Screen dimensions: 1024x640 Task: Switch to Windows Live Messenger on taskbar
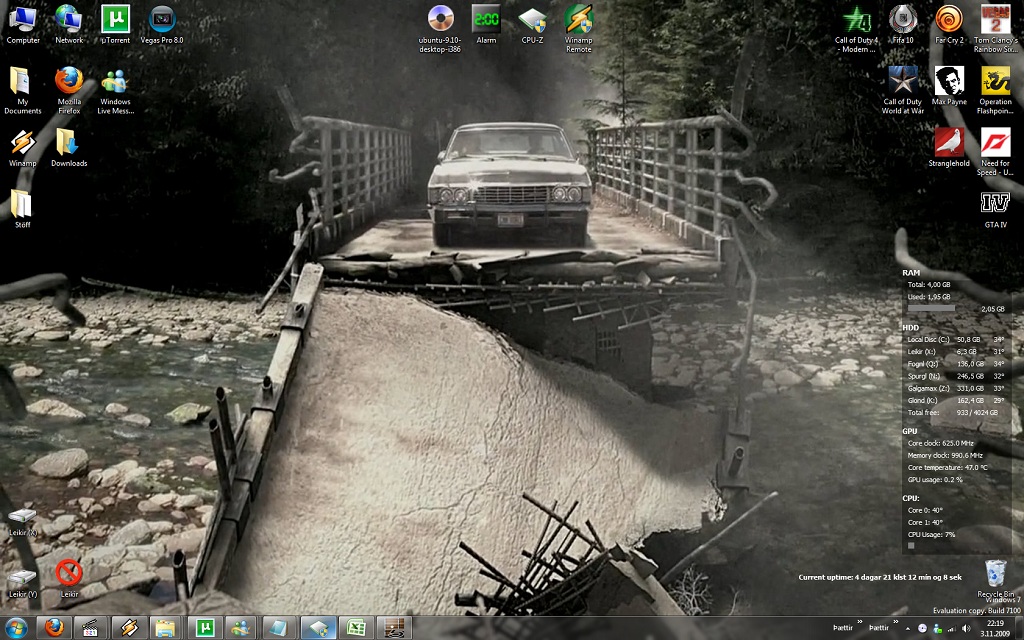tap(242, 628)
